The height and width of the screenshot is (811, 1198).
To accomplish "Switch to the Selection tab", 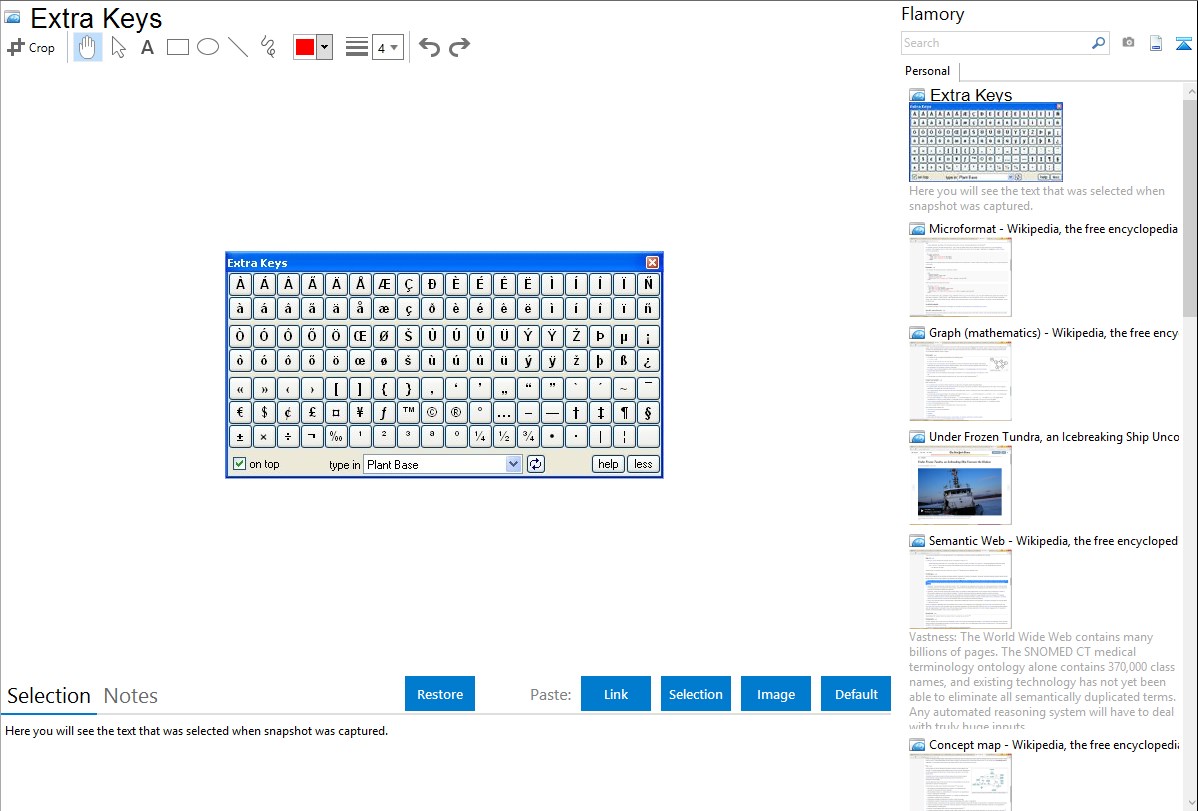I will pos(49,696).
